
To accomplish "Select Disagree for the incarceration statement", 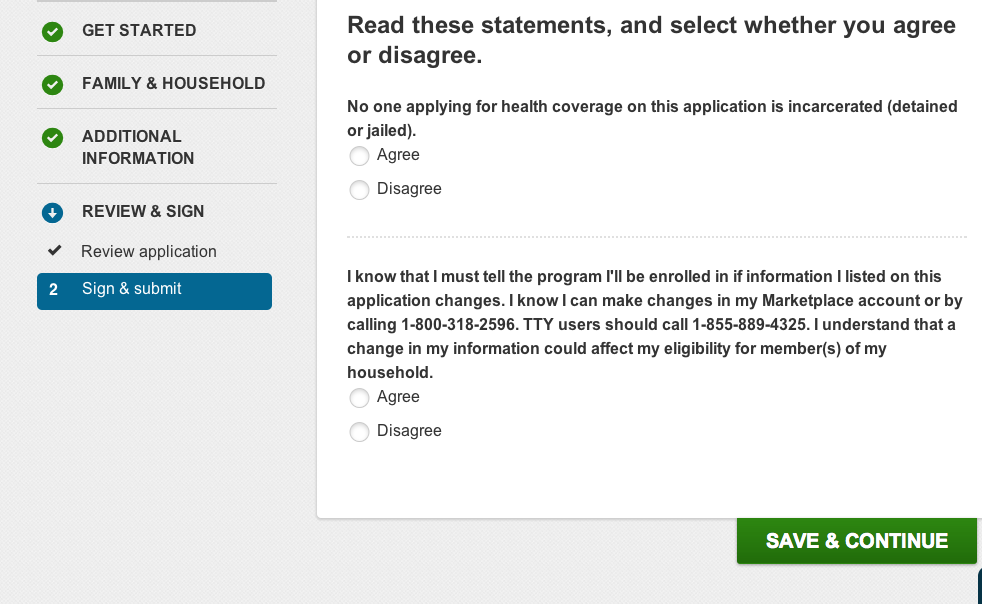I will [x=359, y=190].
